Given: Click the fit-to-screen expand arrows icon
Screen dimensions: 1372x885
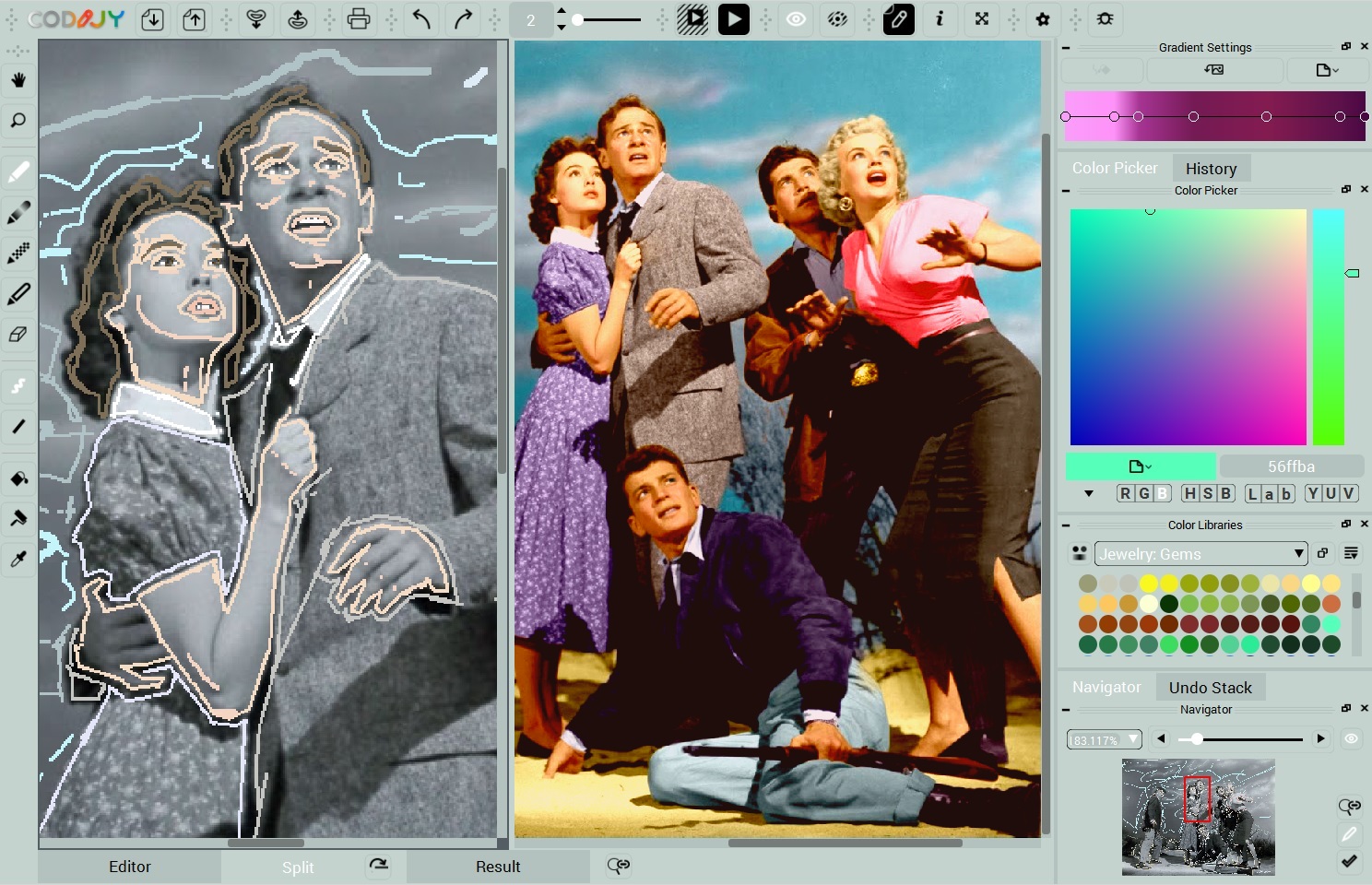Looking at the screenshot, I should coord(982,19).
